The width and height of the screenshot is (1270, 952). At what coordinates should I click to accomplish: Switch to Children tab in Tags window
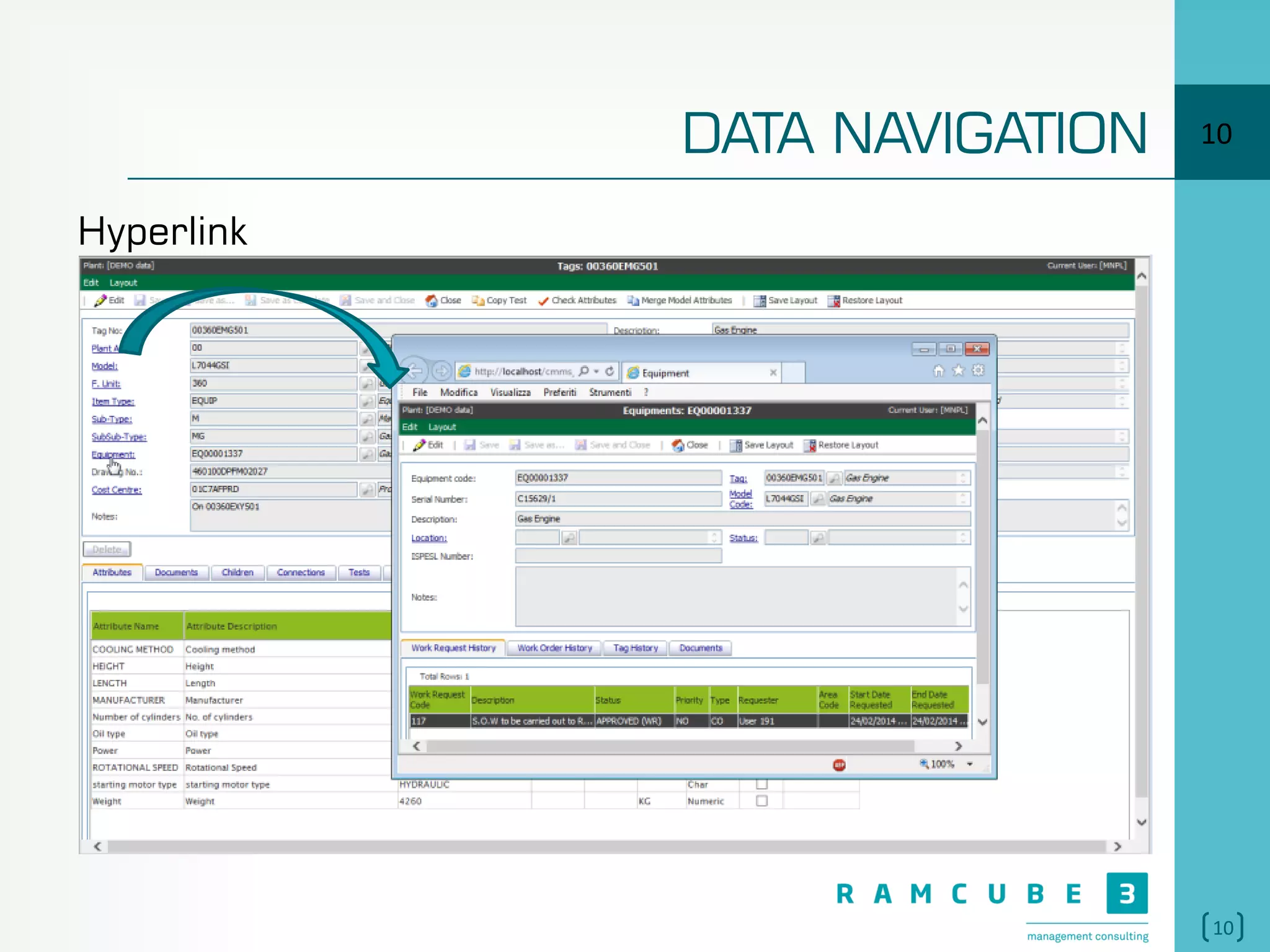[238, 573]
